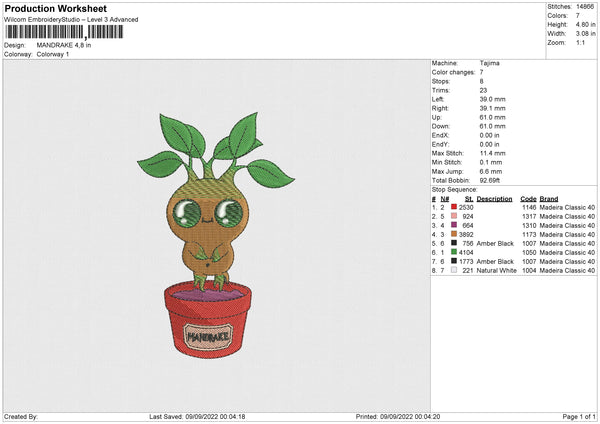Click the "Up:" label
Viewport: 600px width, 424px height.
pos(437,117)
